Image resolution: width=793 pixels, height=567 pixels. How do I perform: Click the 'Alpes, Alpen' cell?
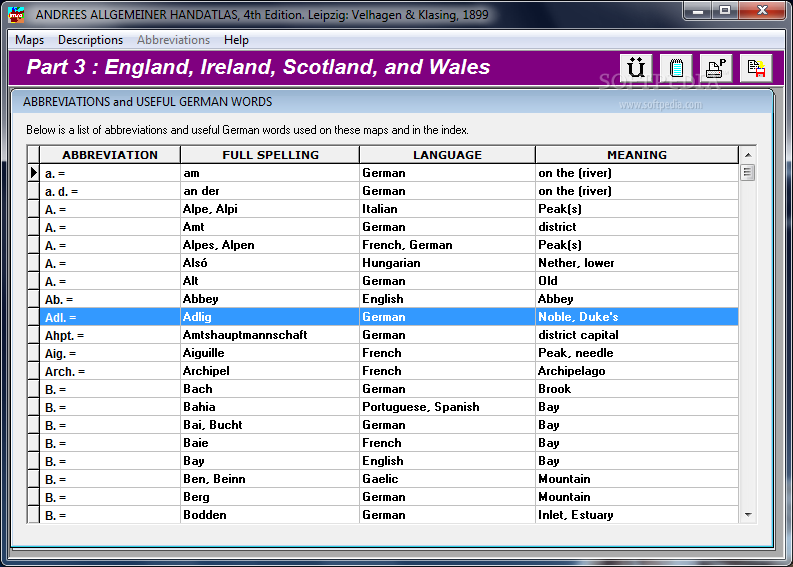pyautogui.click(x=270, y=245)
